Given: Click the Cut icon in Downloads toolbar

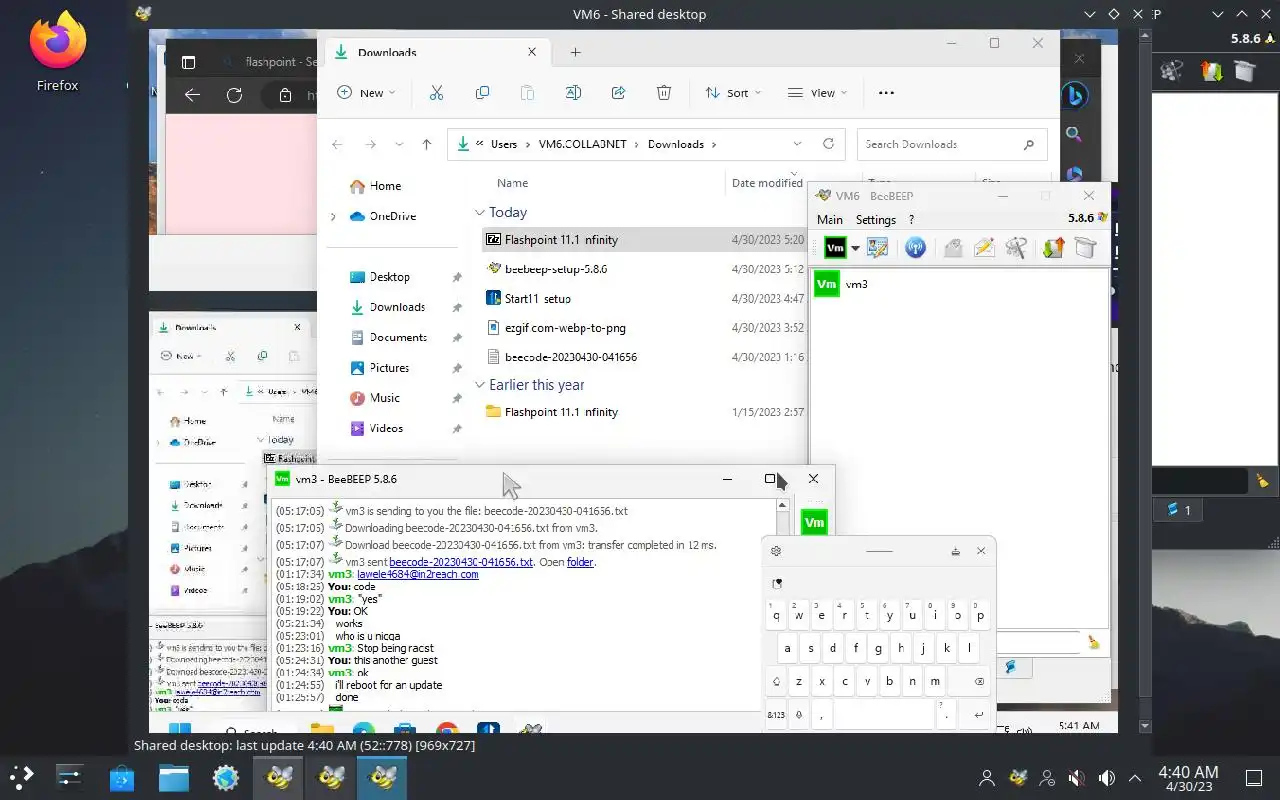Looking at the screenshot, I should tap(436, 92).
